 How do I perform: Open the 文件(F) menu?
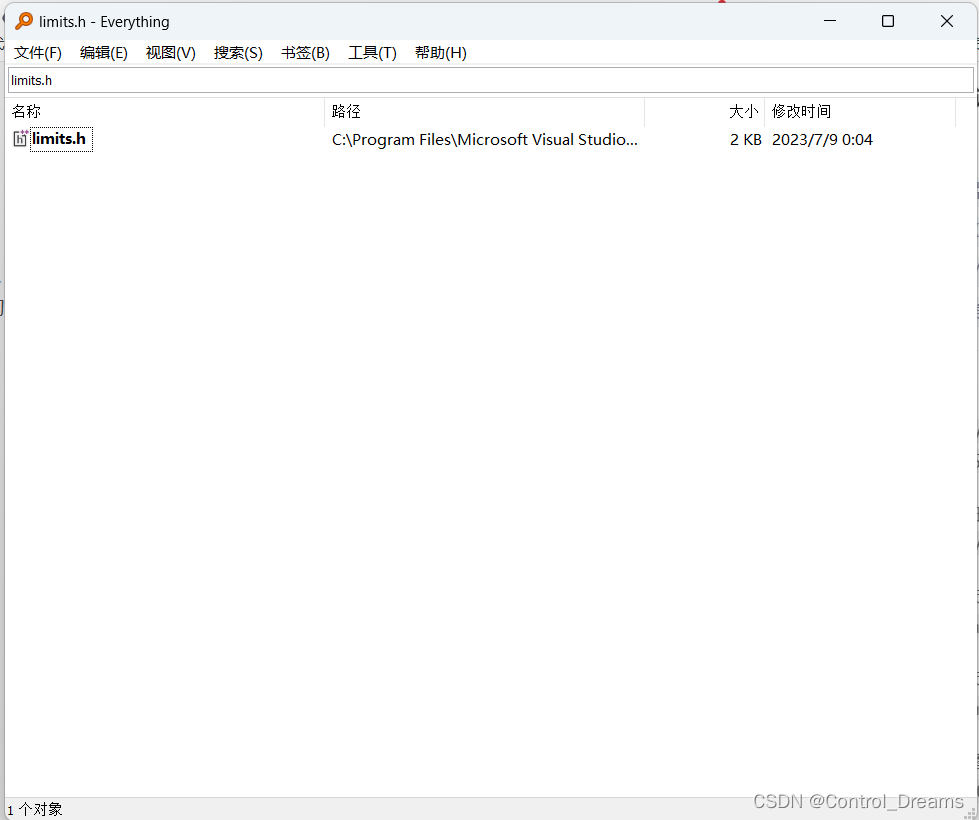(x=38, y=53)
